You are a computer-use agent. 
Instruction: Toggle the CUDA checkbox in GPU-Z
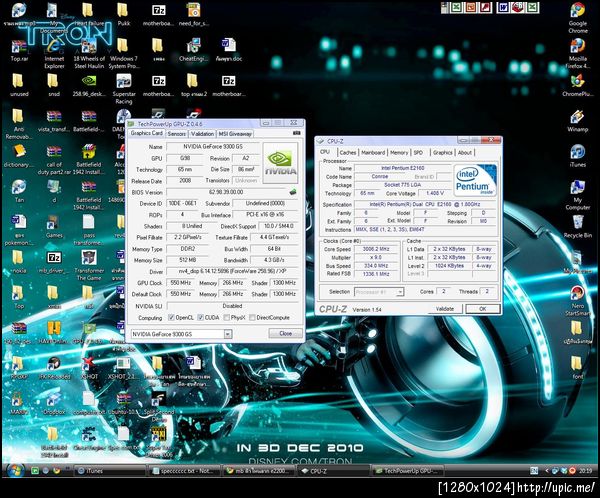[x=200, y=317]
